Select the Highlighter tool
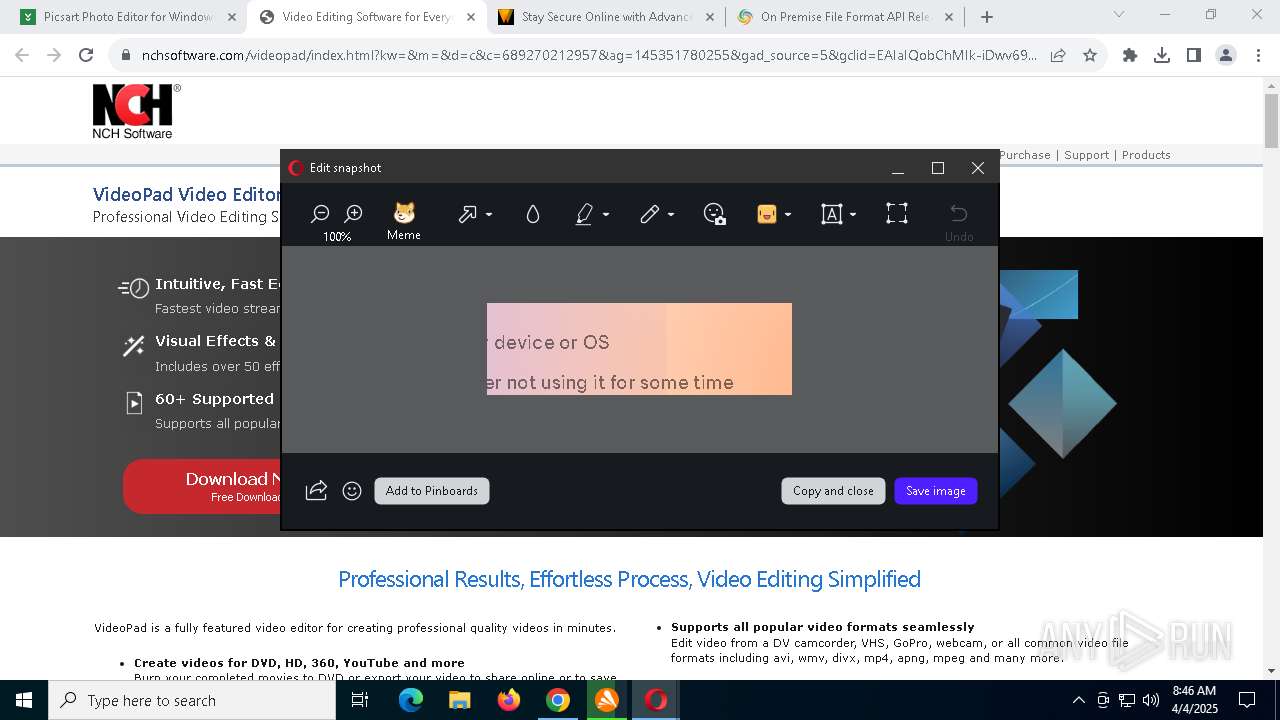Viewport: 1280px width, 720px height. [585, 214]
